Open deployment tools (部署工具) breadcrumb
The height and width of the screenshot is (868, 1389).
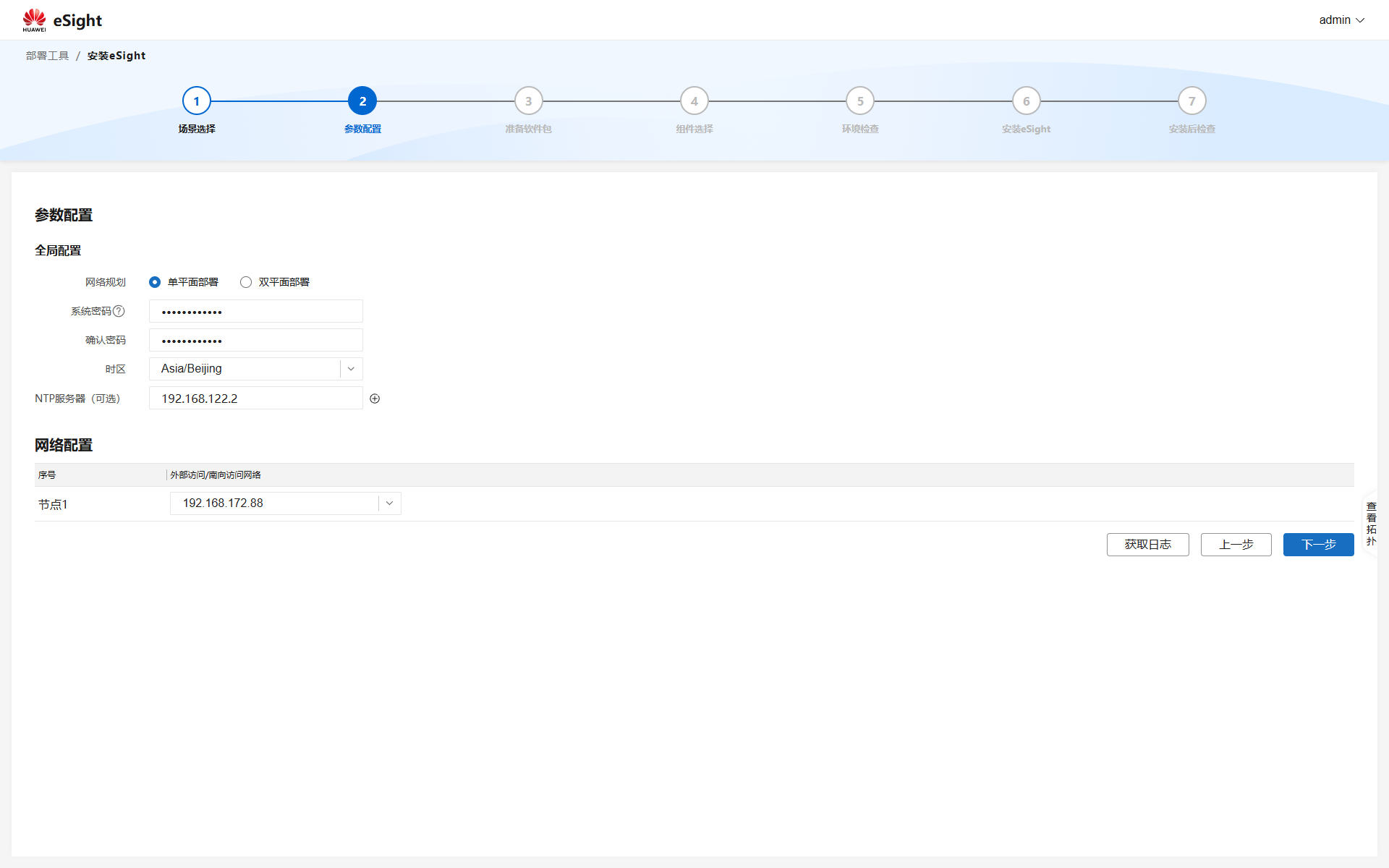pos(47,56)
